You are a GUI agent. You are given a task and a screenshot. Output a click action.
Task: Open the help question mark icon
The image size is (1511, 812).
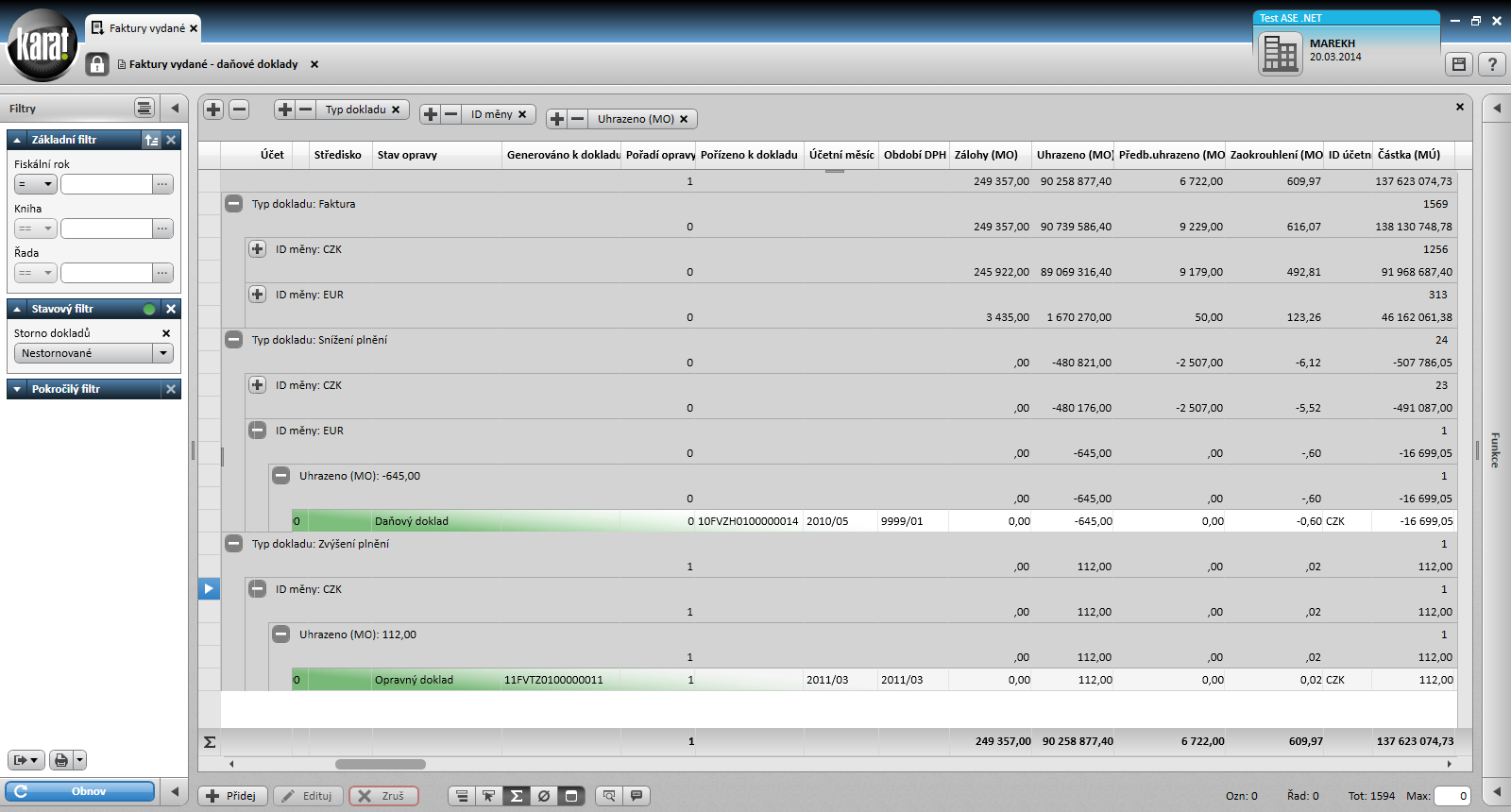1492,64
